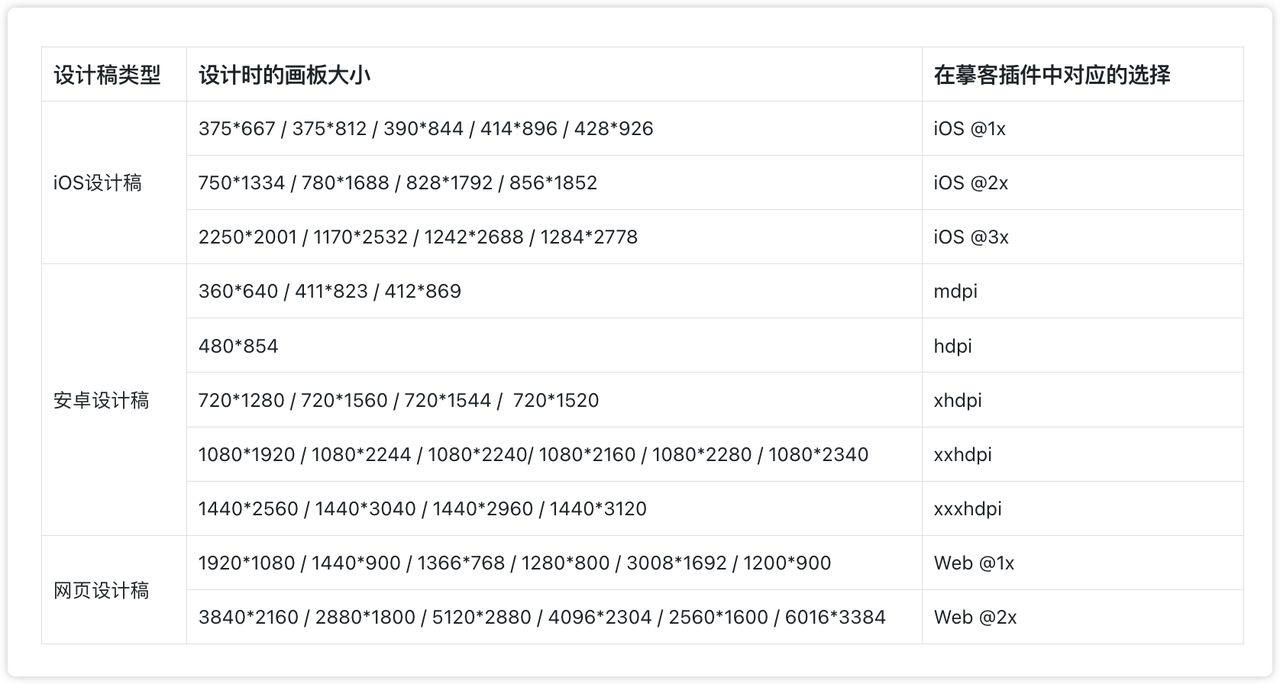Viewport: 1280px width, 684px height.
Task: Pick the Web @1x cell
Action: click(x=974, y=563)
